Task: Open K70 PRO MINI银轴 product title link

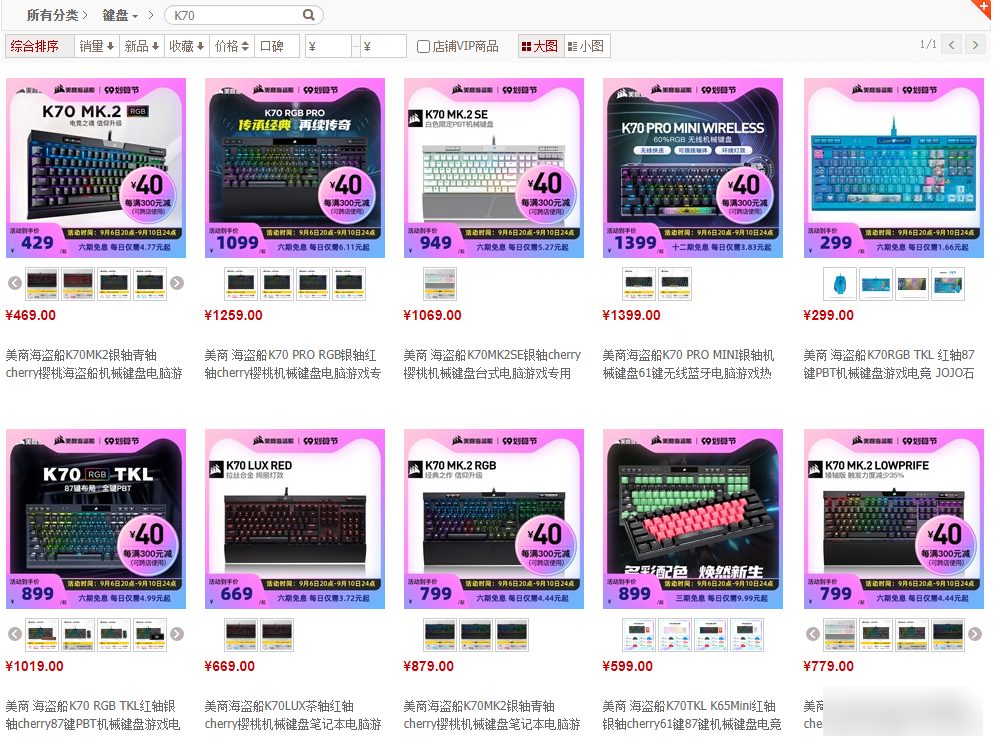Action: click(688, 364)
